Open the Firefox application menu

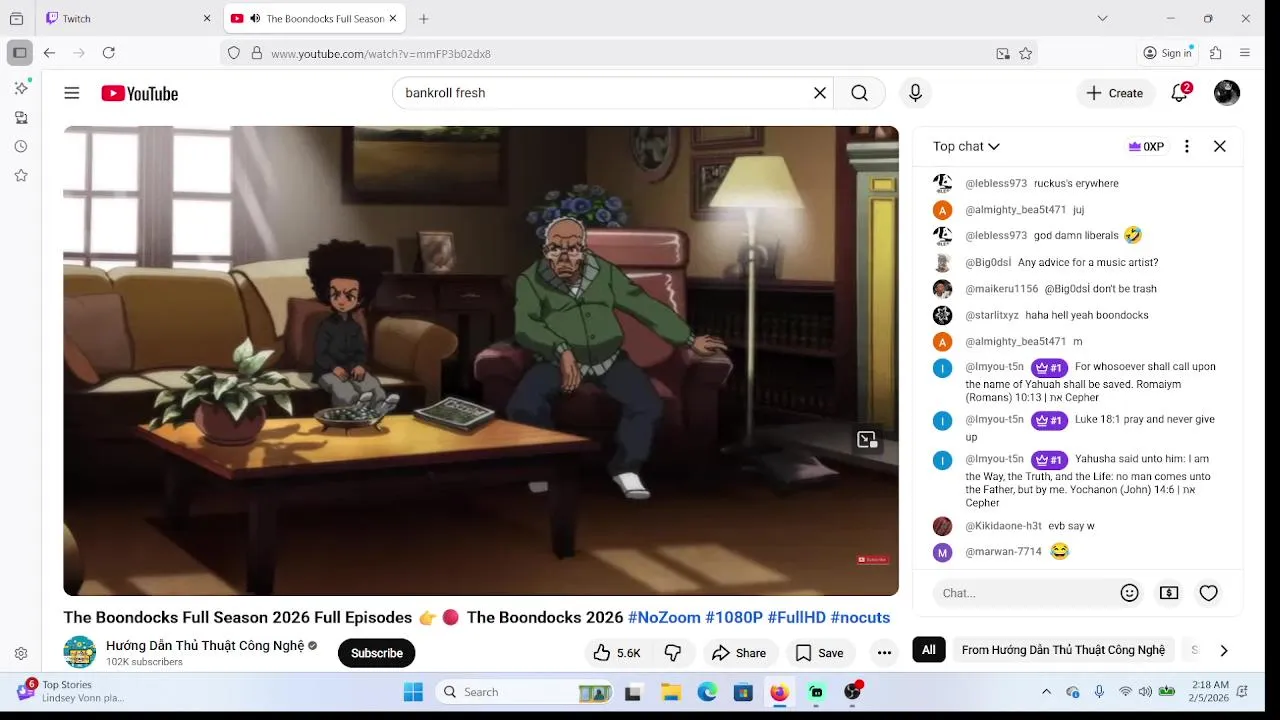(x=1245, y=53)
